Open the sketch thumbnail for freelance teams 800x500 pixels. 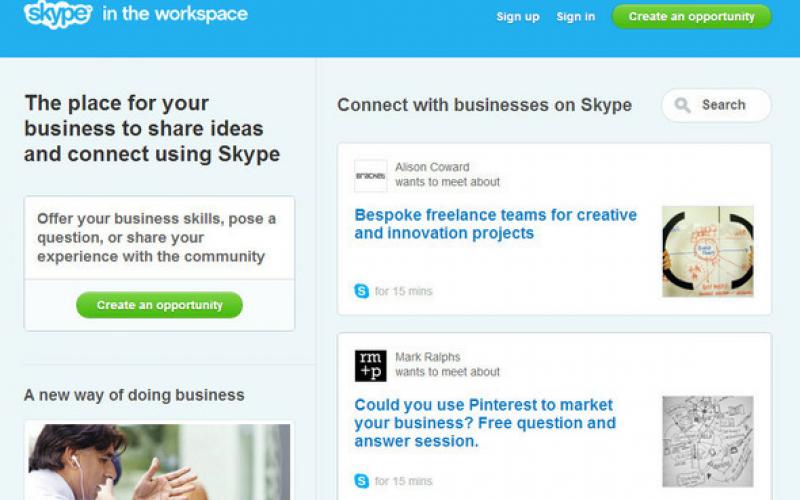pyautogui.click(x=707, y=251)
